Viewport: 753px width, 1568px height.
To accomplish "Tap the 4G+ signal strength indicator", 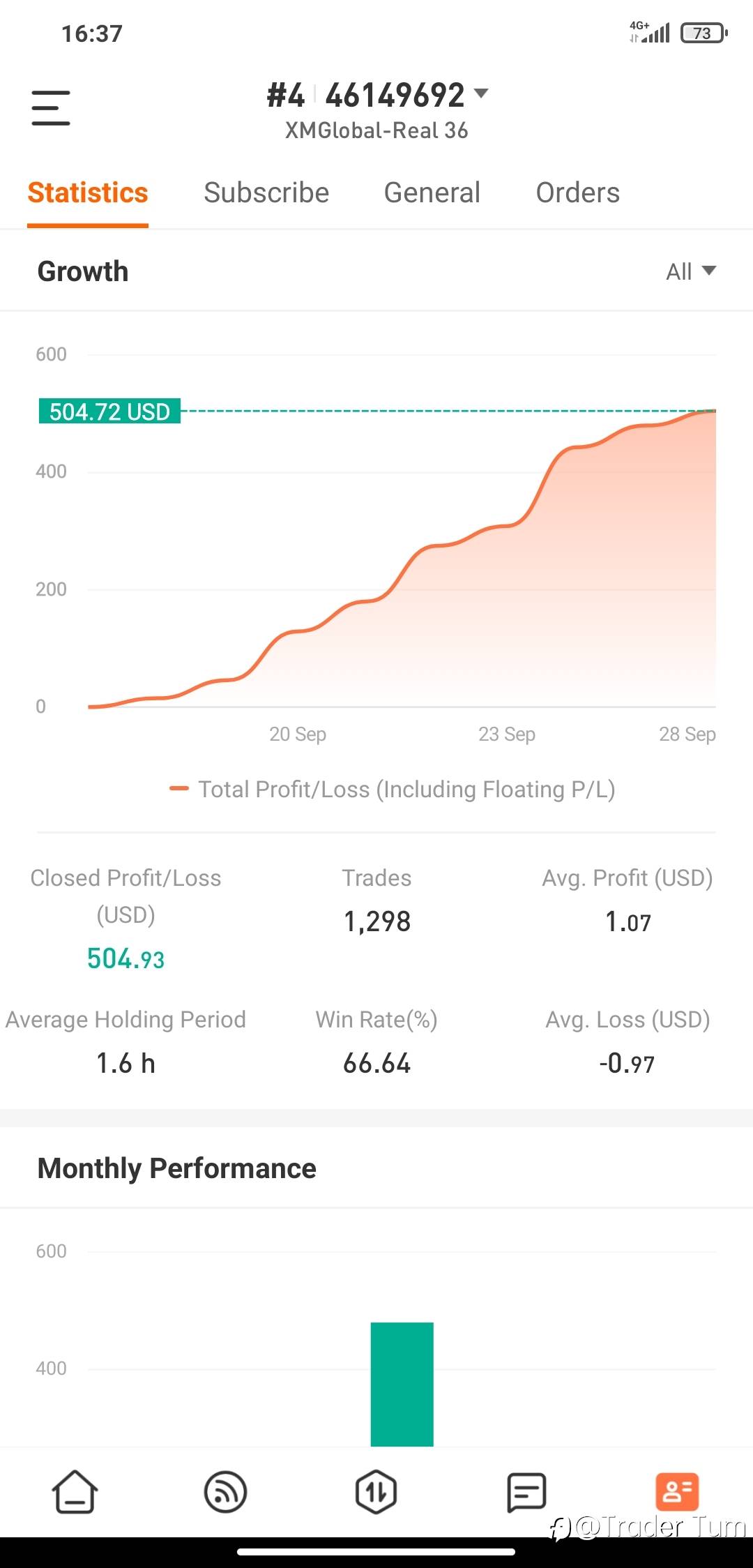I will tap(649, 32).
